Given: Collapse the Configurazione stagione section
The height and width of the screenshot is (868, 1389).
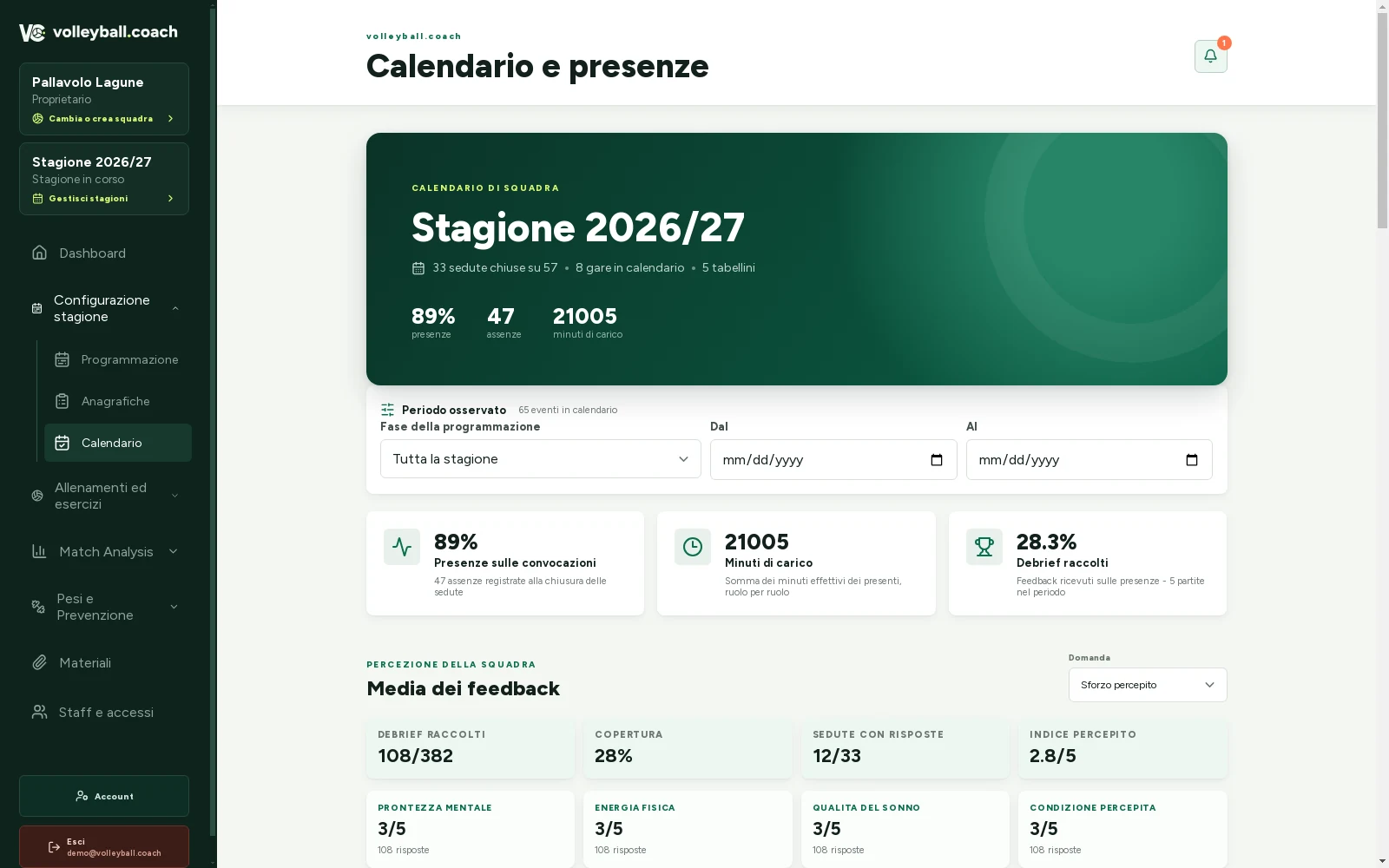Looking at the screenshot, I should coord(175,308).
